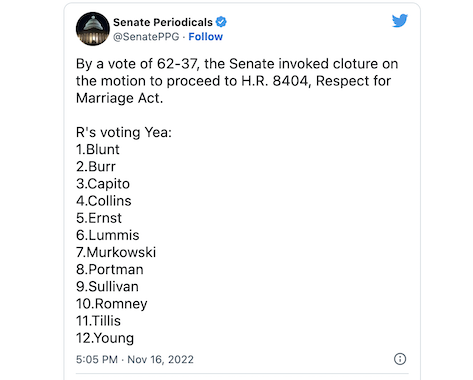The width and height of the screenshot is (473, 380).
Task: Follow the Senate Periodicals account
Action: coord(205,37)
